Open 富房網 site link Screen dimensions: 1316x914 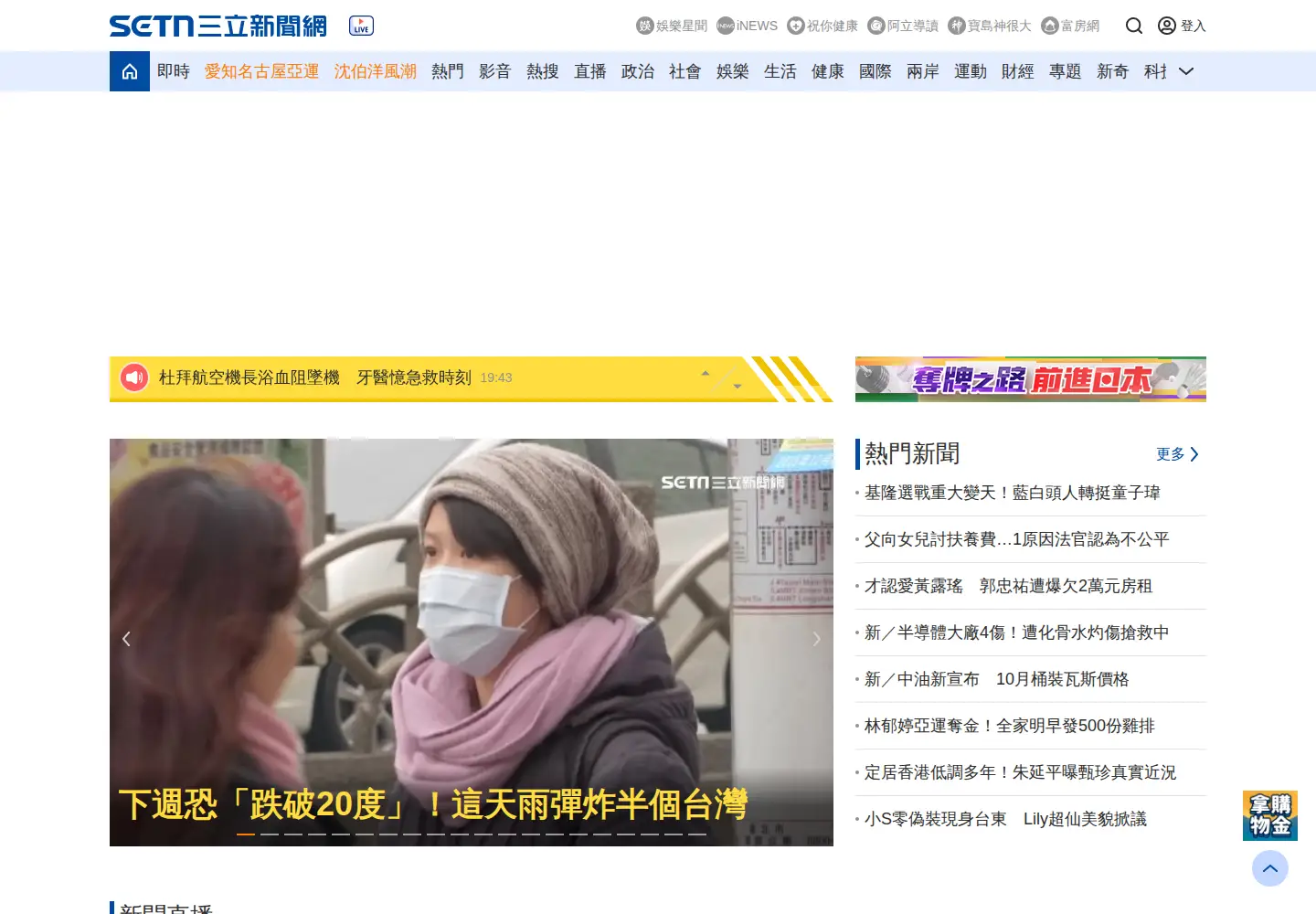(x=1070, y=26)
